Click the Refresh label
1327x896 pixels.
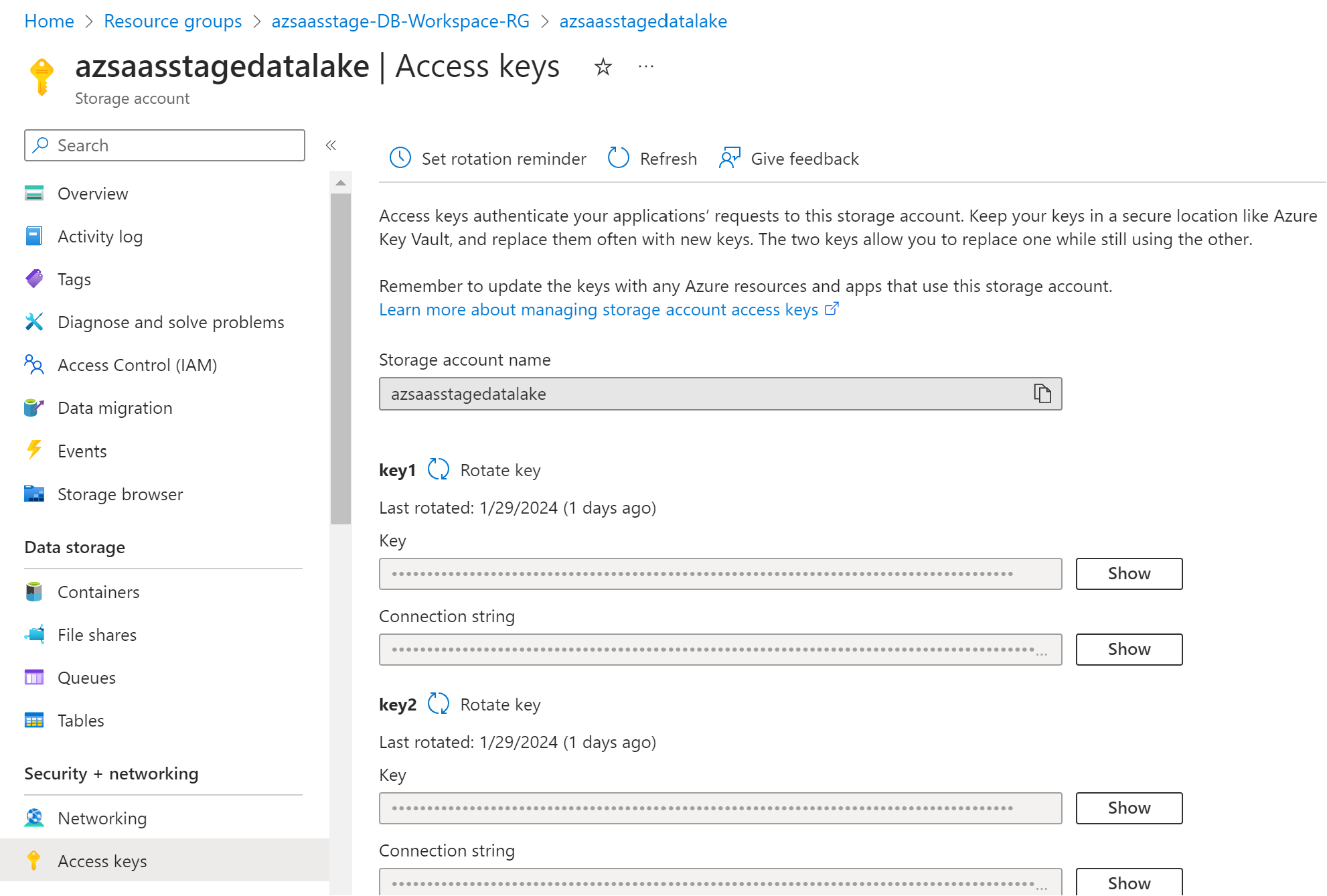(x=668, y=159)
